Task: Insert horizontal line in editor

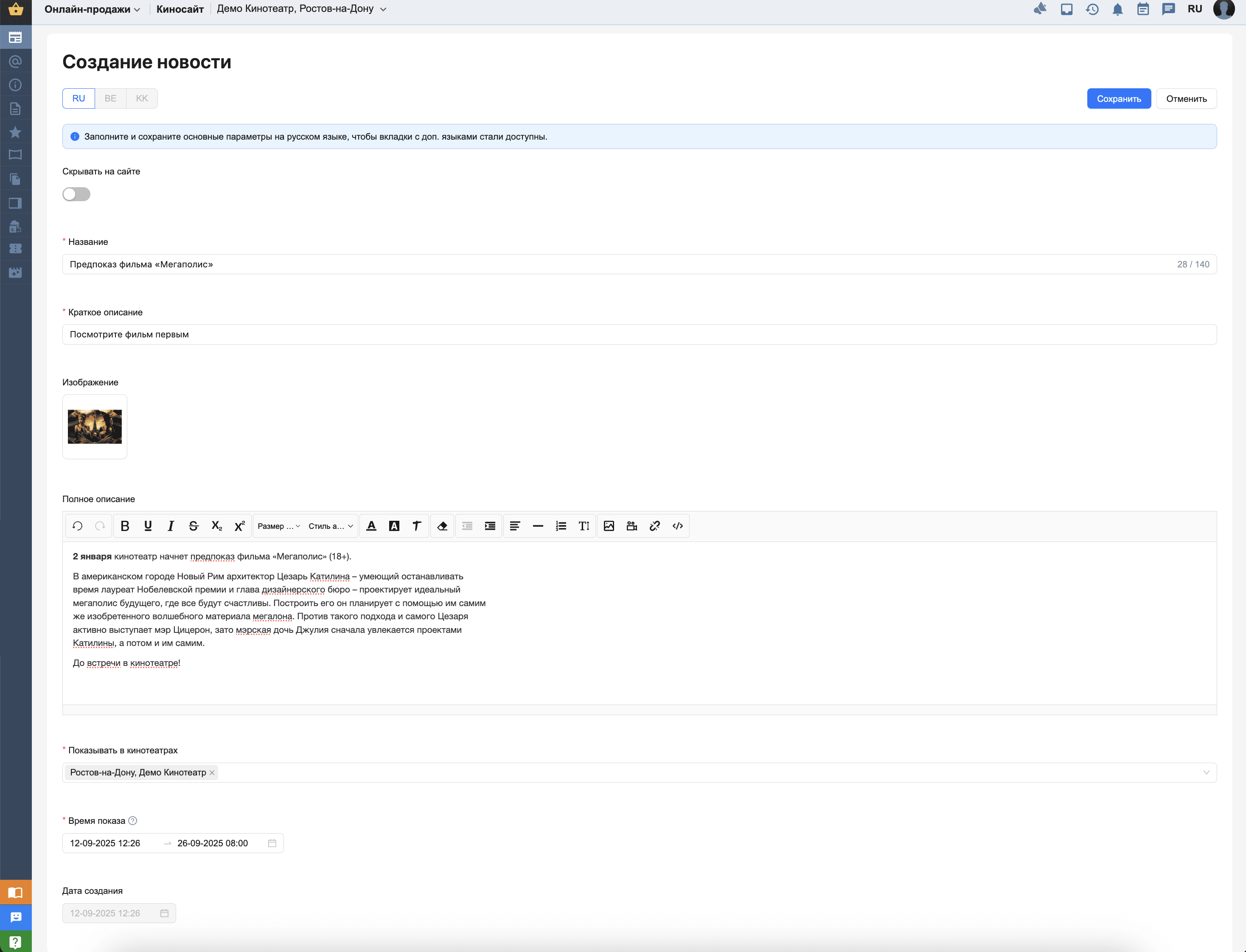Action: (538, 526)
